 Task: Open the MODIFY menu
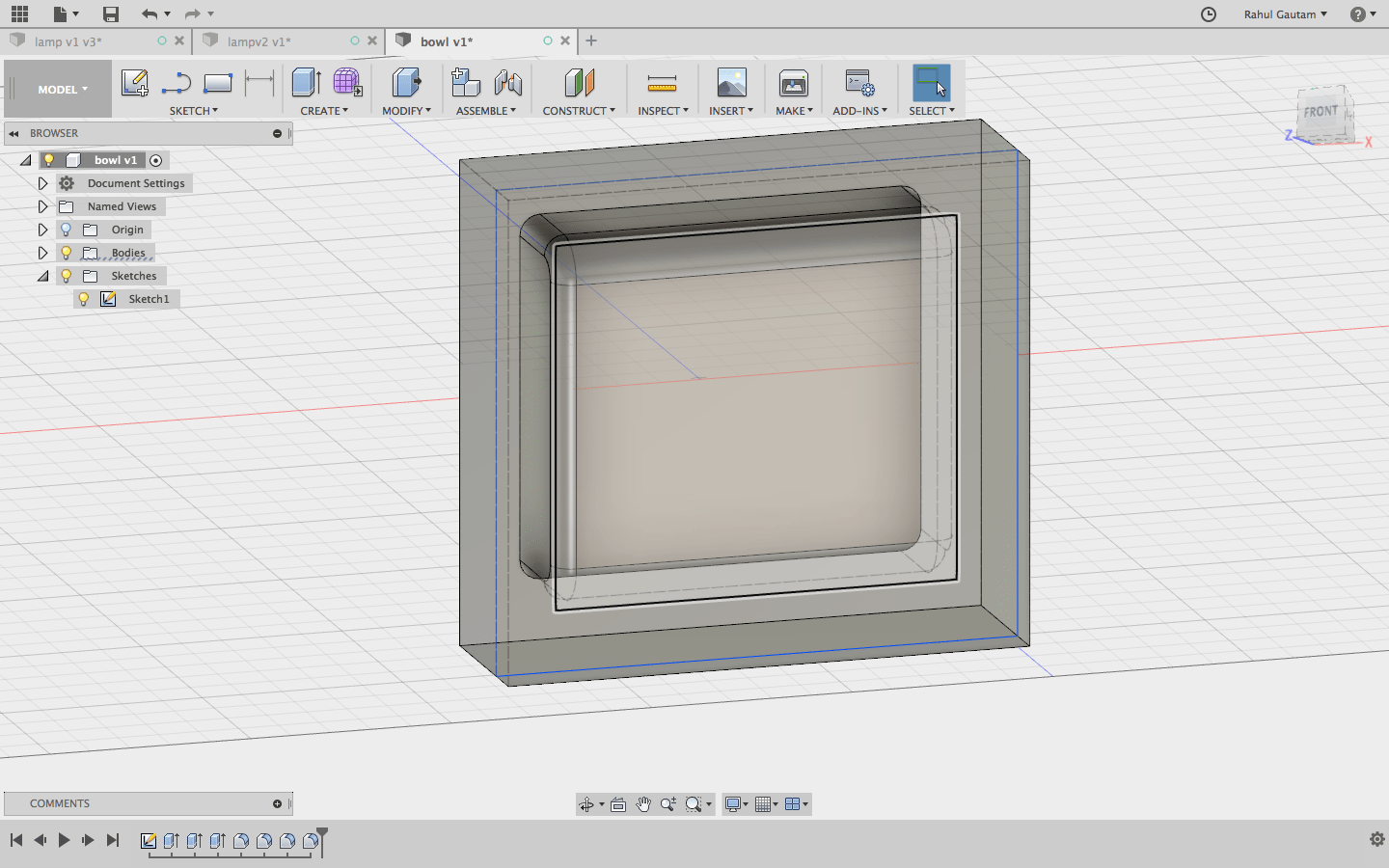[x=406, y=111]
